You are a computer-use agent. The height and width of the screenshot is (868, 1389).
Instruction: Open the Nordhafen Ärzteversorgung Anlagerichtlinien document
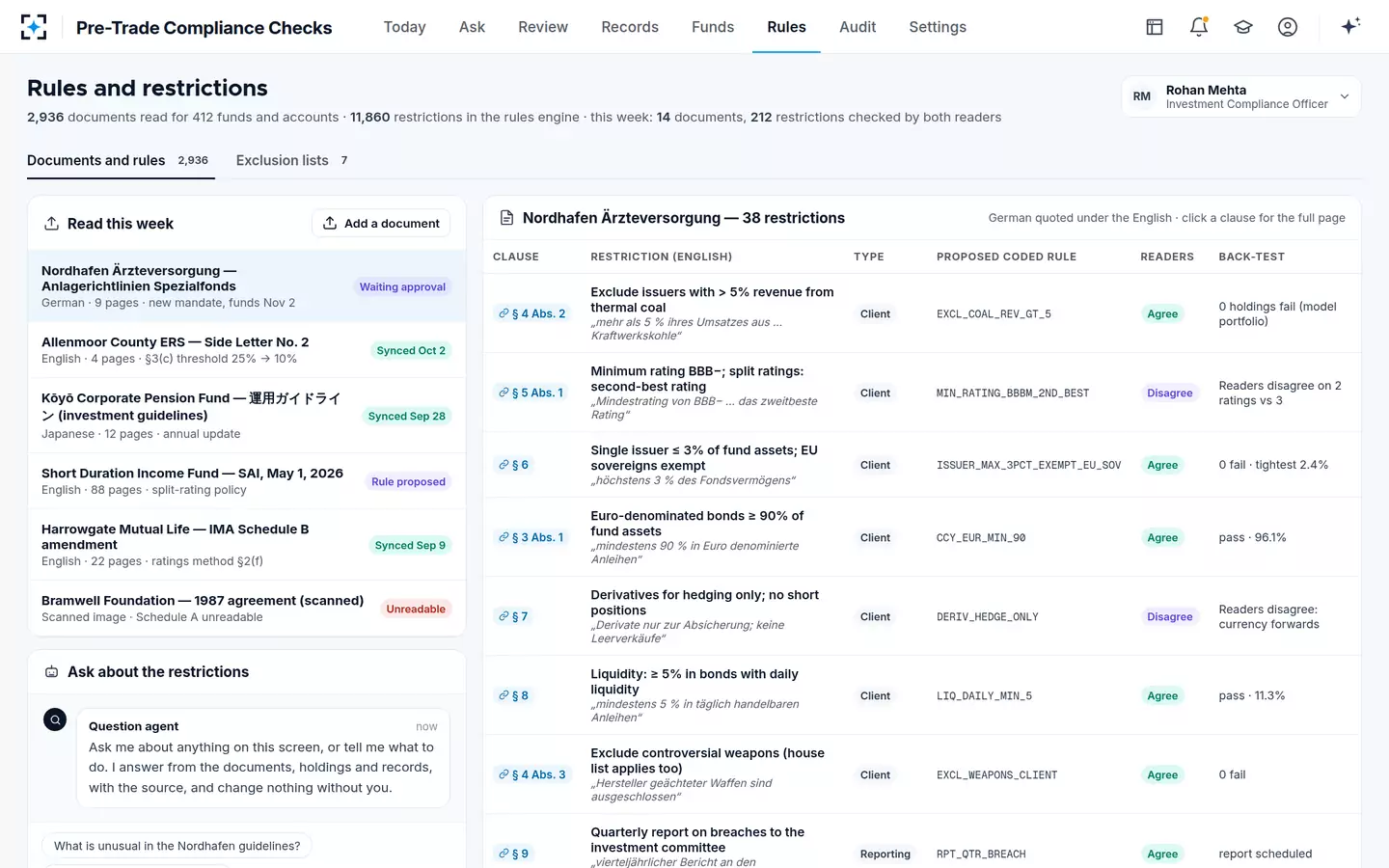click(x=247, y=286)
